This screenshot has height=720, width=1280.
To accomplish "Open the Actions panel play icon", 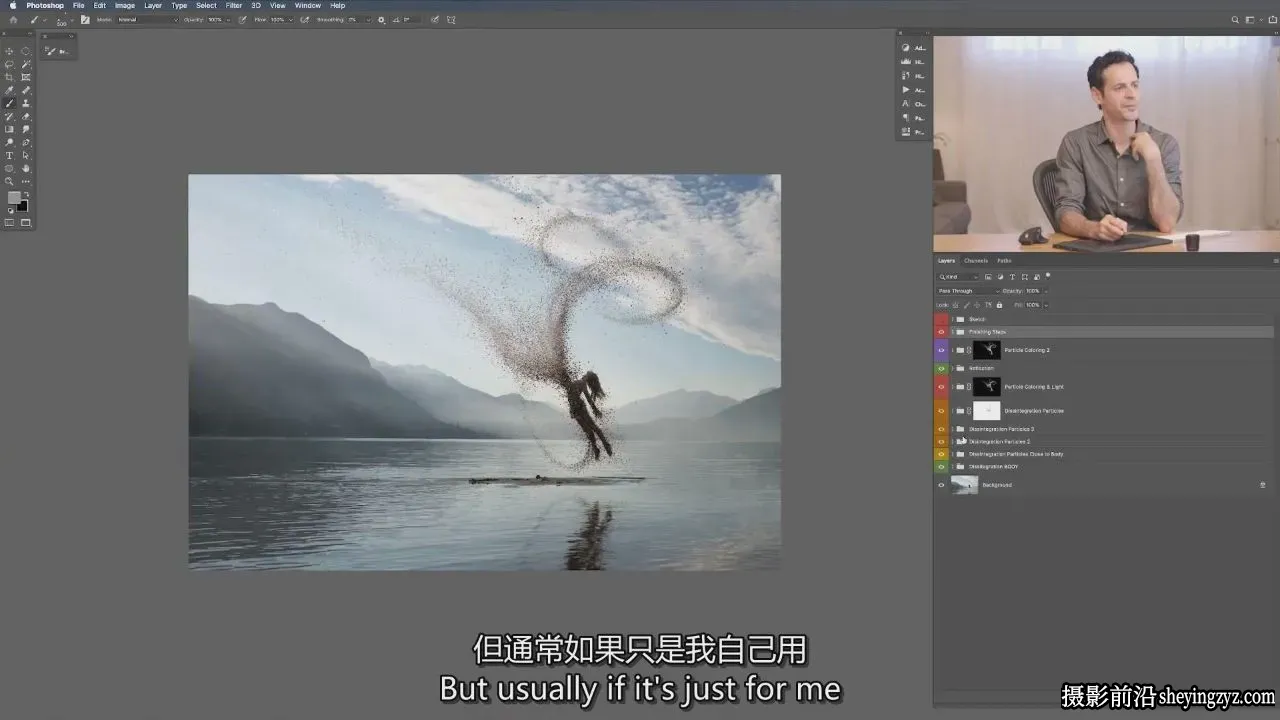I will point(906,89).
